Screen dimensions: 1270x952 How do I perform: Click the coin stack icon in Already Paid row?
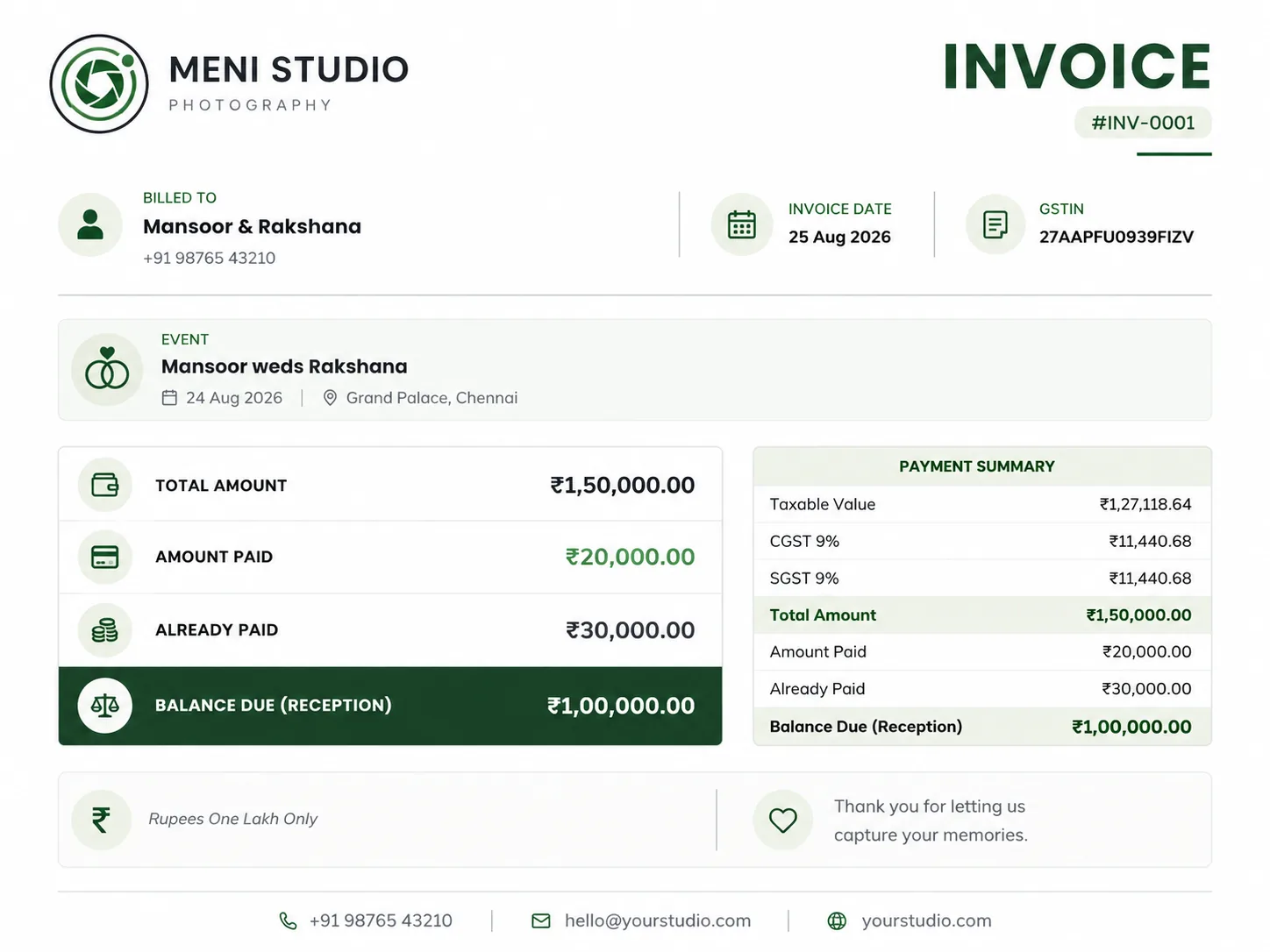(105, 629)
